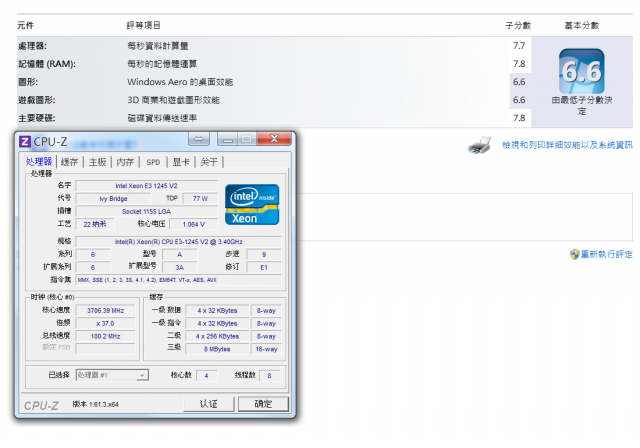
Task: Click the thread count value 8
Action: coord(269,375)
